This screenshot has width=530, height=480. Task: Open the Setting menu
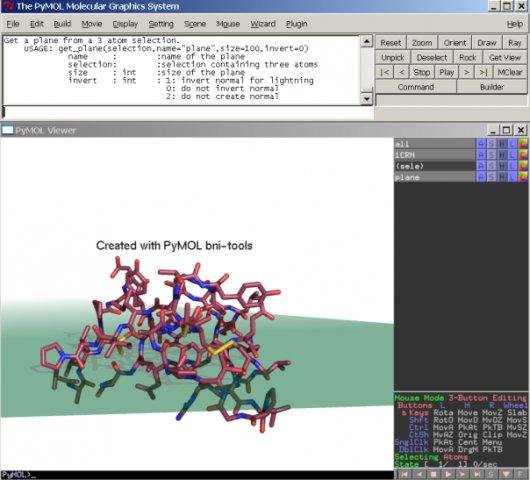161,24
